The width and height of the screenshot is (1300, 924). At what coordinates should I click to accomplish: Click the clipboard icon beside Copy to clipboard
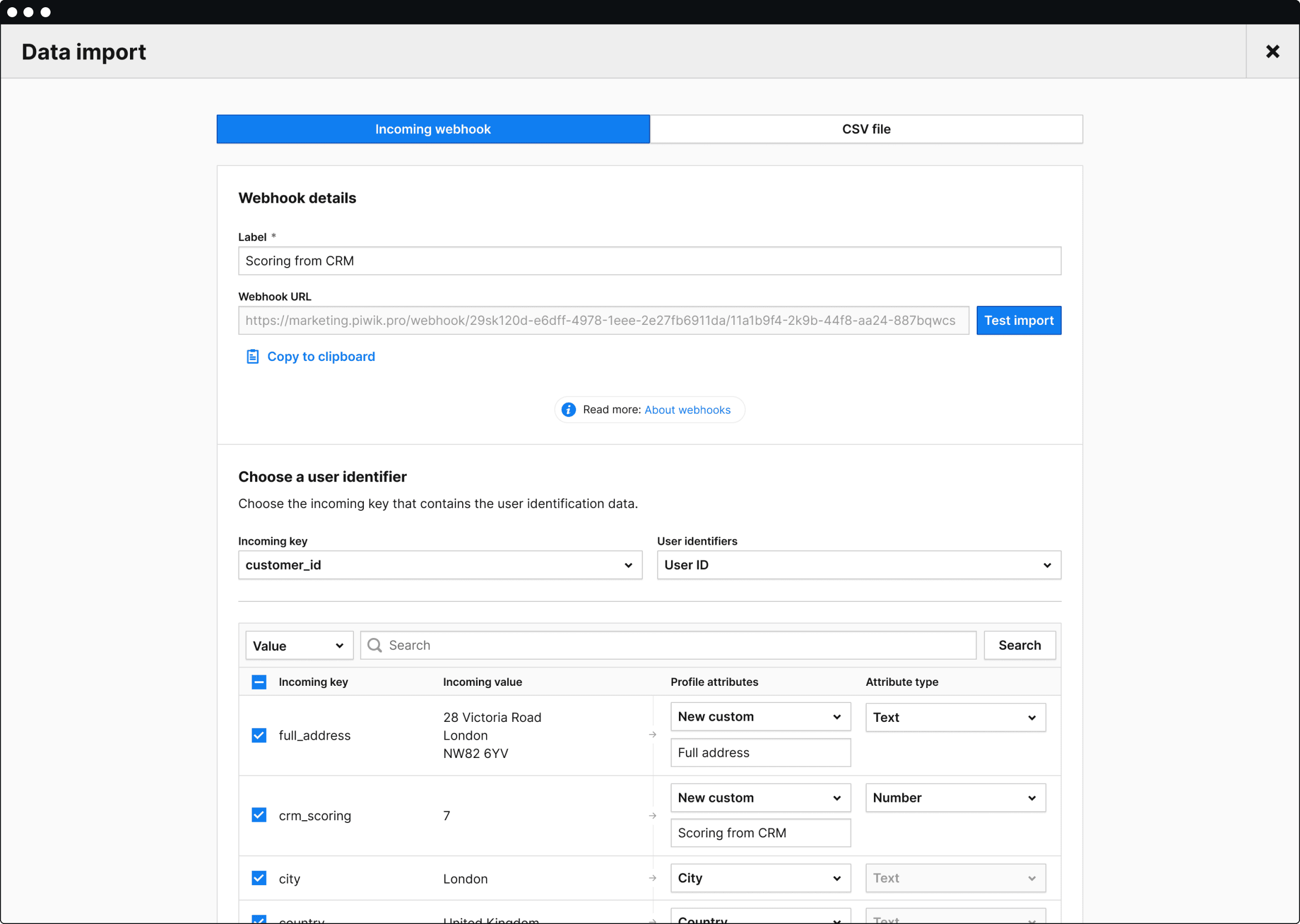[x=252, y=356]
